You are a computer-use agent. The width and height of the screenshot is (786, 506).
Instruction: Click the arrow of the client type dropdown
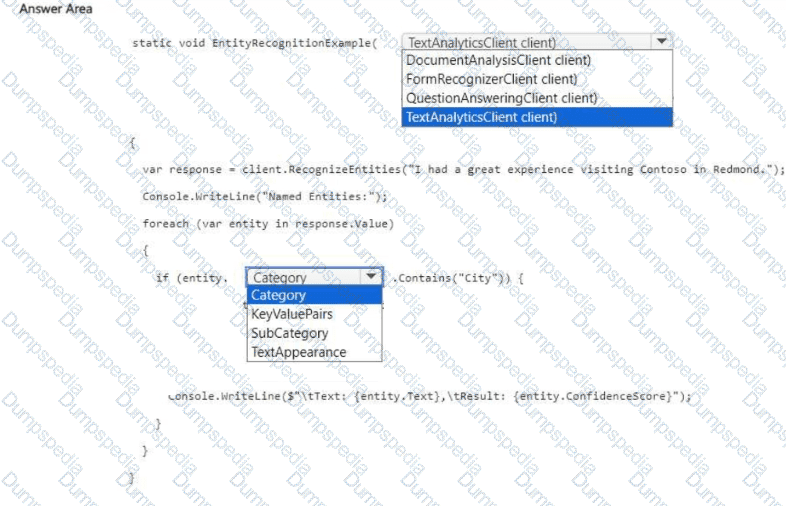click(661, 42)
